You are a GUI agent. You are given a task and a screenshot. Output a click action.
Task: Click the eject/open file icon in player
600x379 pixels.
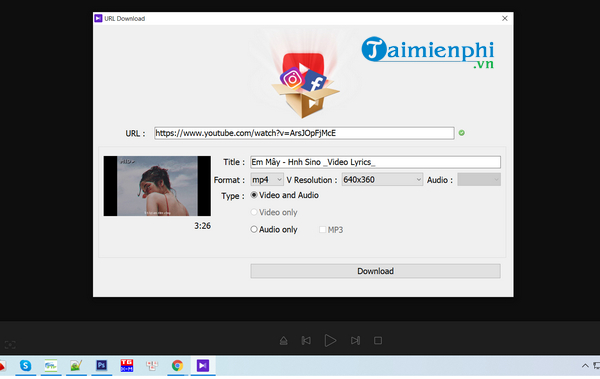click(x=284, y=340)
